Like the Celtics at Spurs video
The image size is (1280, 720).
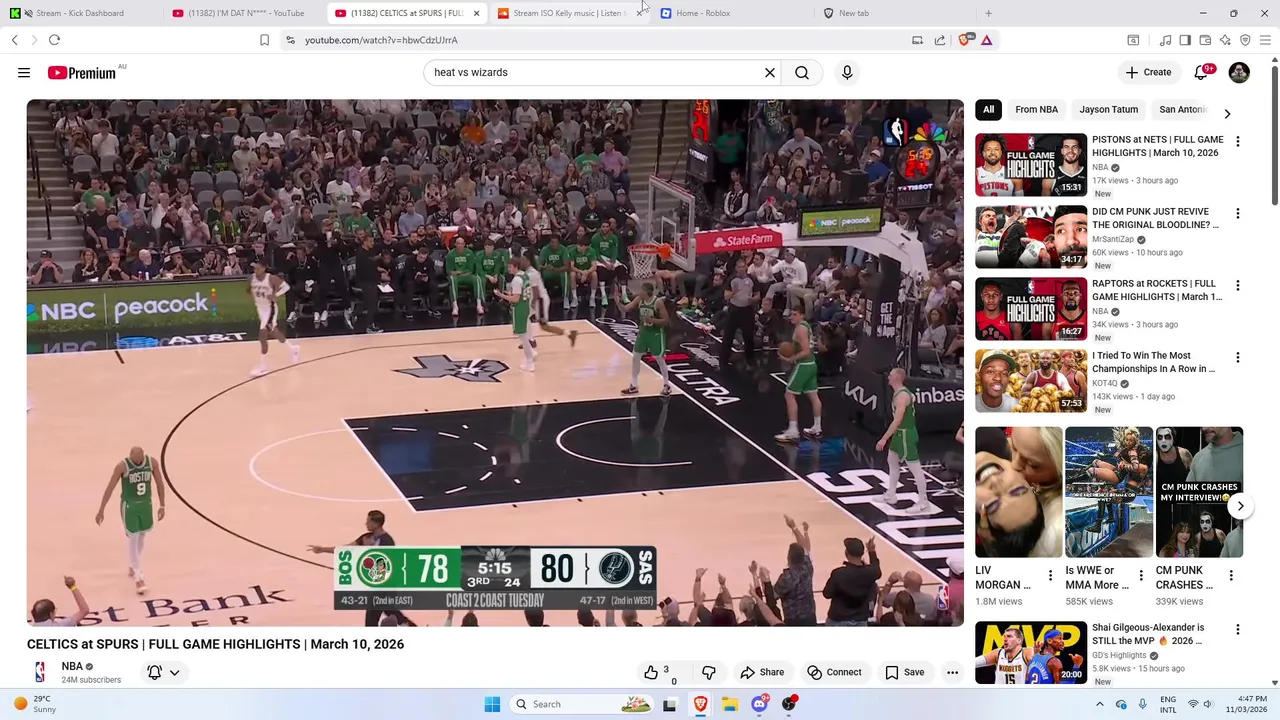657,672
